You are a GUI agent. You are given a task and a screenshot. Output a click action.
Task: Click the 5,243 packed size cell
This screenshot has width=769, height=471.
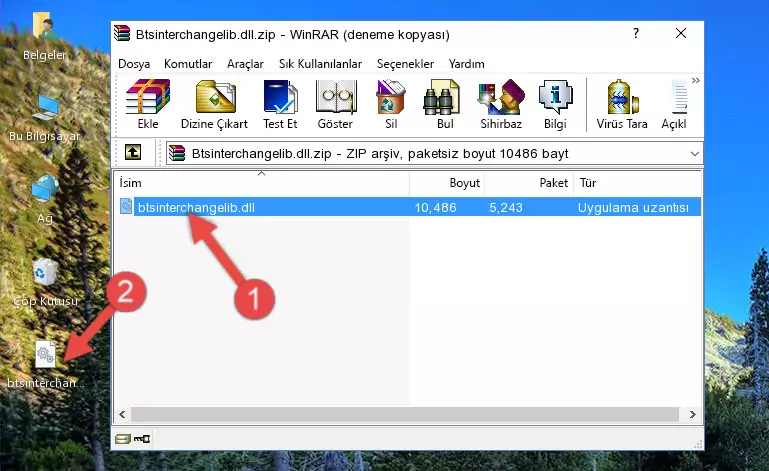click(x=506, y=208)
